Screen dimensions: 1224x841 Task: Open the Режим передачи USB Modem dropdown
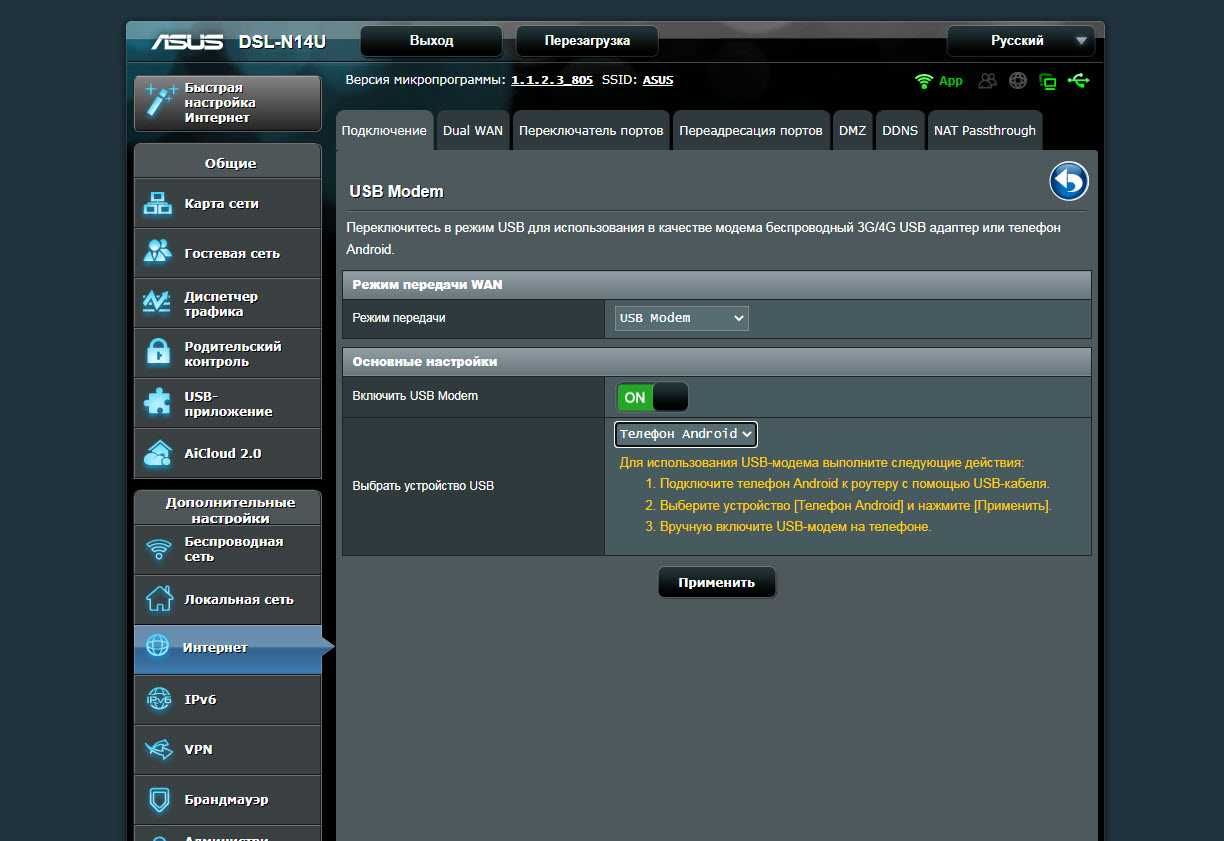tap(682, 318)
